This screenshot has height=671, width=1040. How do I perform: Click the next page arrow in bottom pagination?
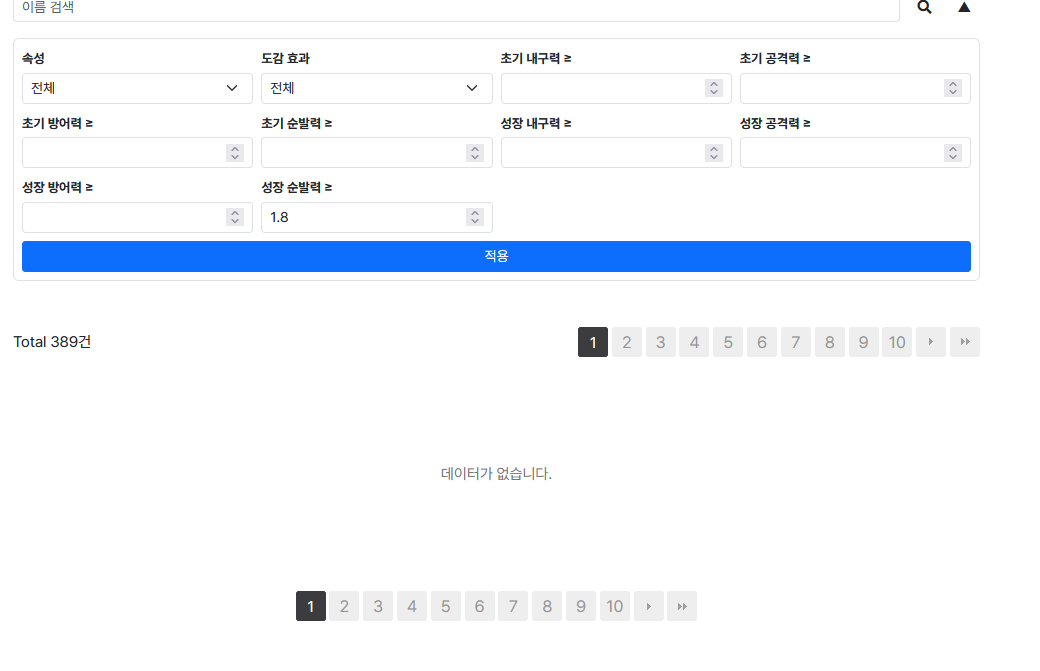[x=648, y=606]
